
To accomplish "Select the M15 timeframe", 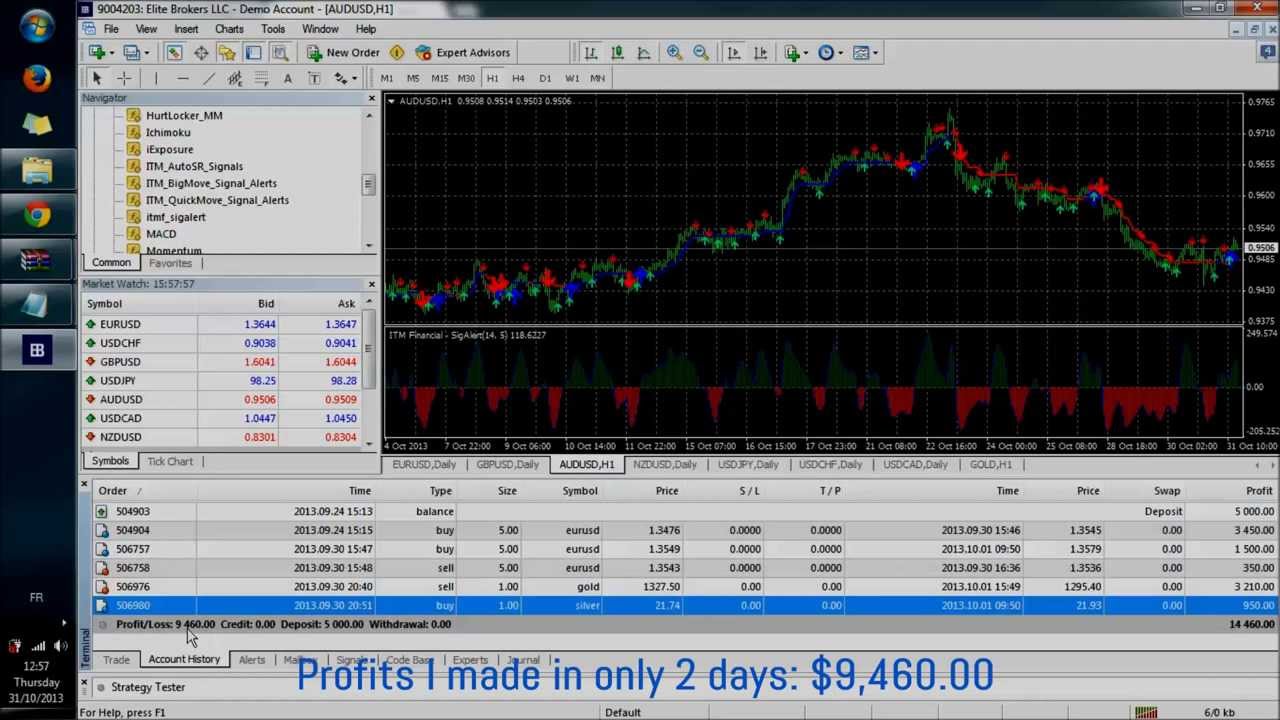I will pos(439,78).
